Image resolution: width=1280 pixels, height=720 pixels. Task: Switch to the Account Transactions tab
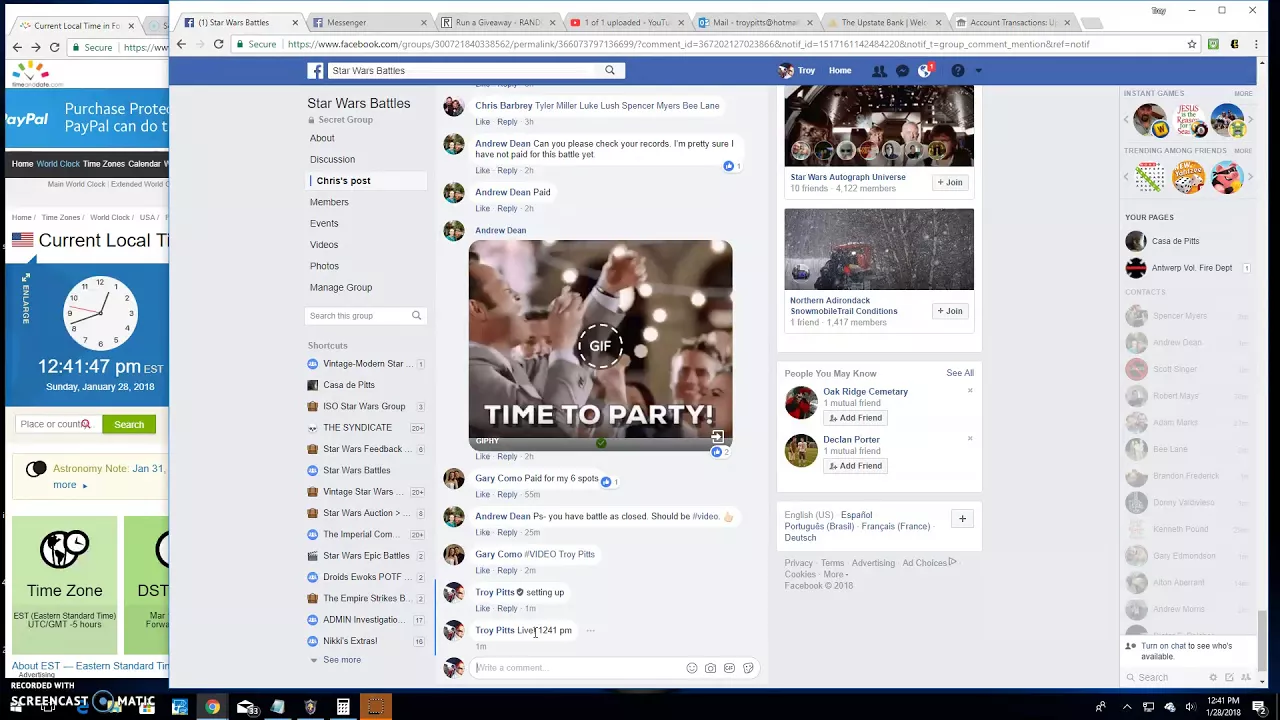1011,22
